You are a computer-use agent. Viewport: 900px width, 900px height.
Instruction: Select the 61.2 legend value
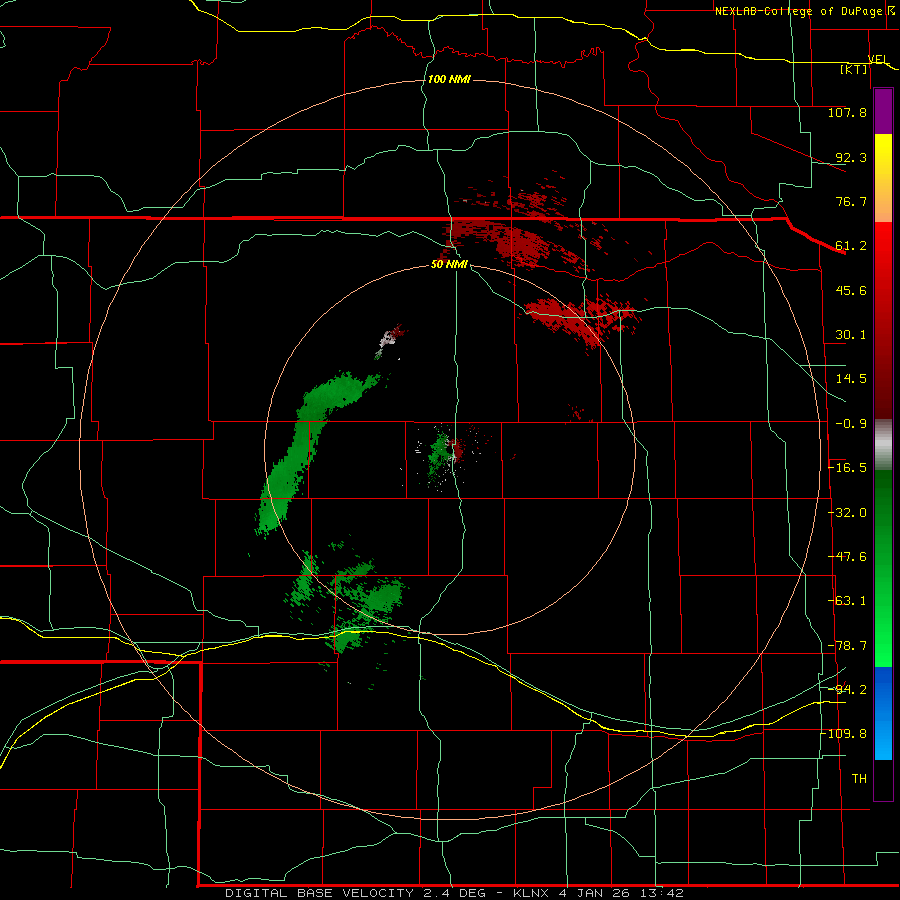851,246
